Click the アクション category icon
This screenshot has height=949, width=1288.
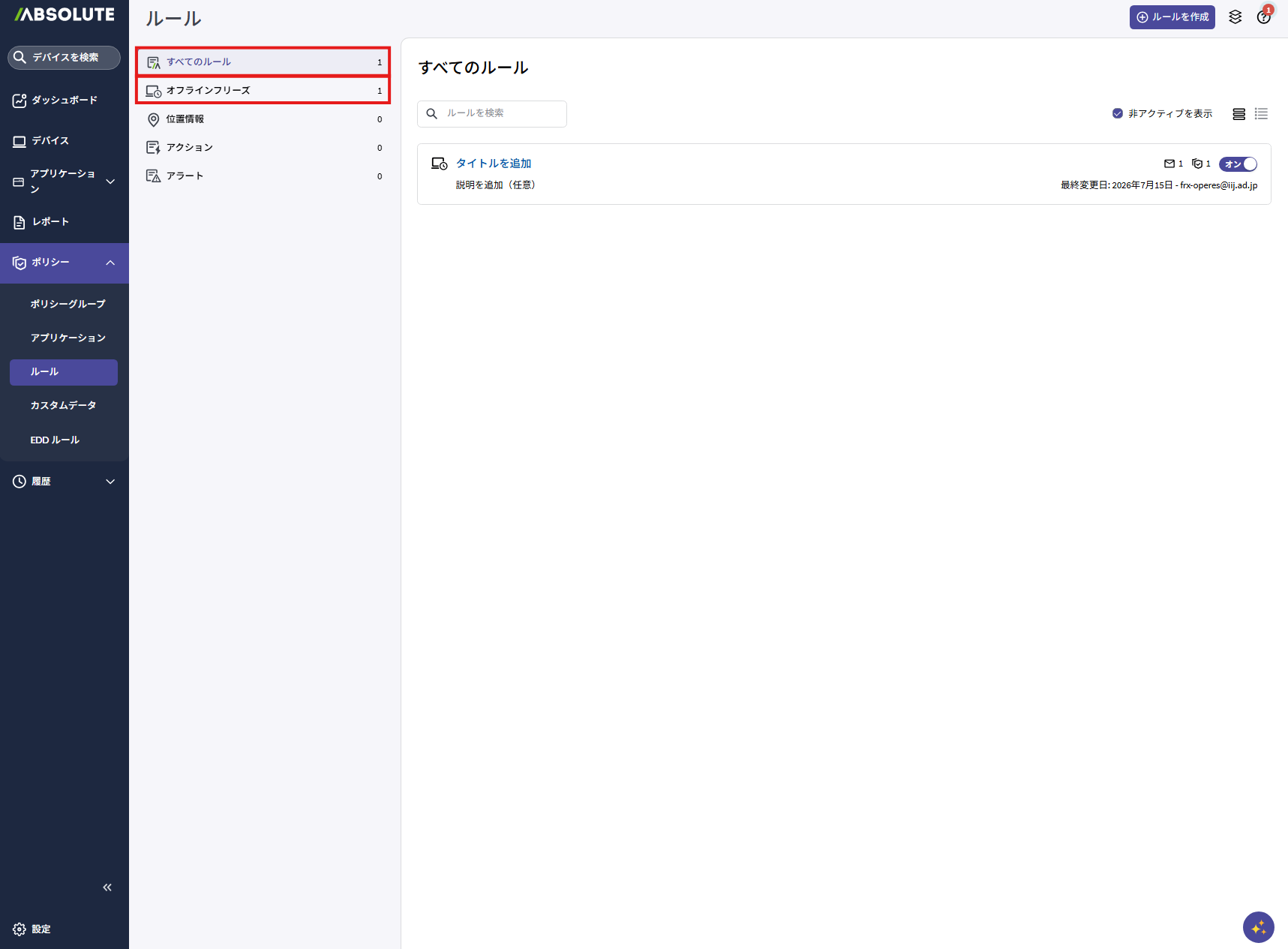154,148
